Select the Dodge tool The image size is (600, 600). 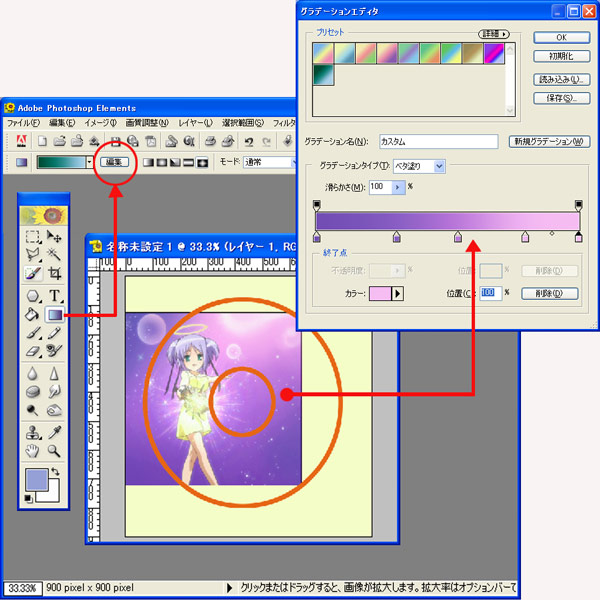(33, 410)
